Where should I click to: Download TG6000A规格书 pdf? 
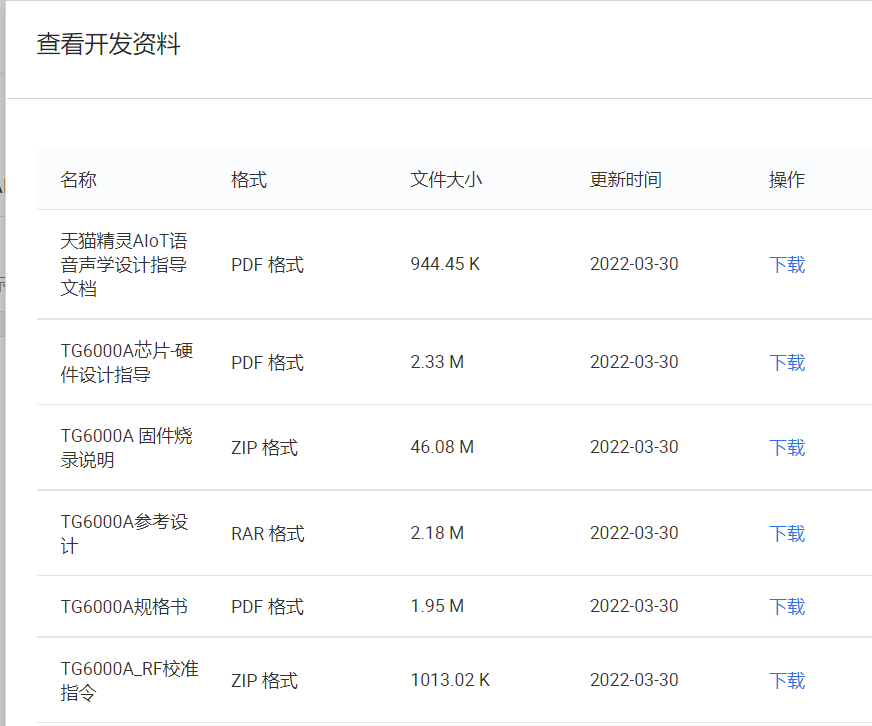click(787, 606)
